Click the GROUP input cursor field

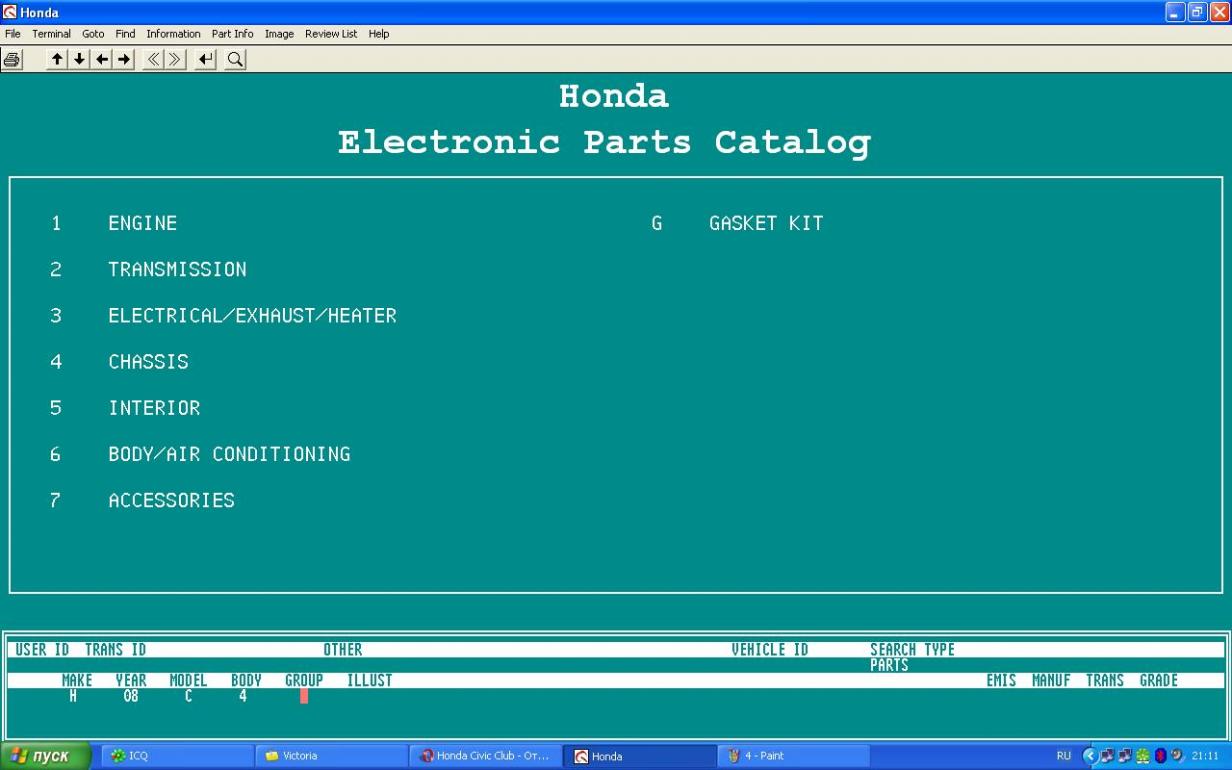pyautogui.click(x=304, y=696)
